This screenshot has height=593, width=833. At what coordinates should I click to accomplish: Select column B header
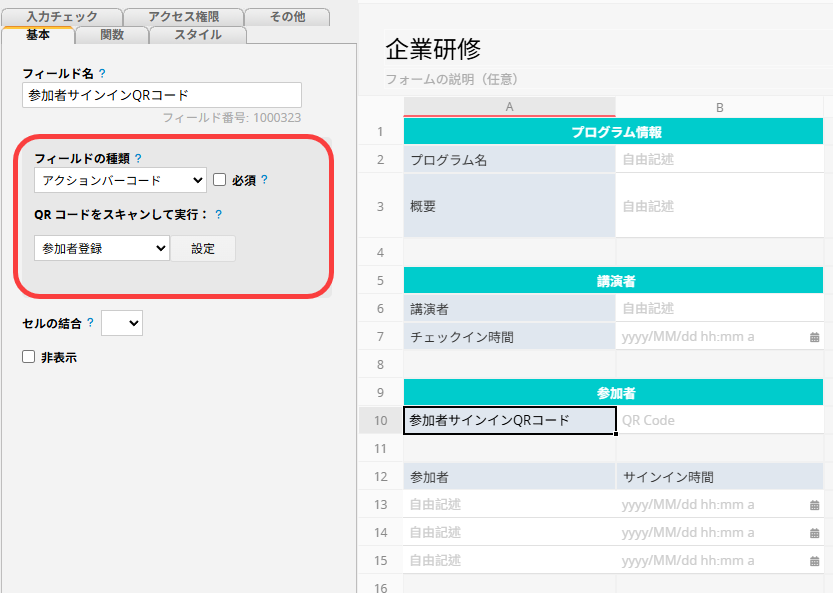(x=719, y=107)
